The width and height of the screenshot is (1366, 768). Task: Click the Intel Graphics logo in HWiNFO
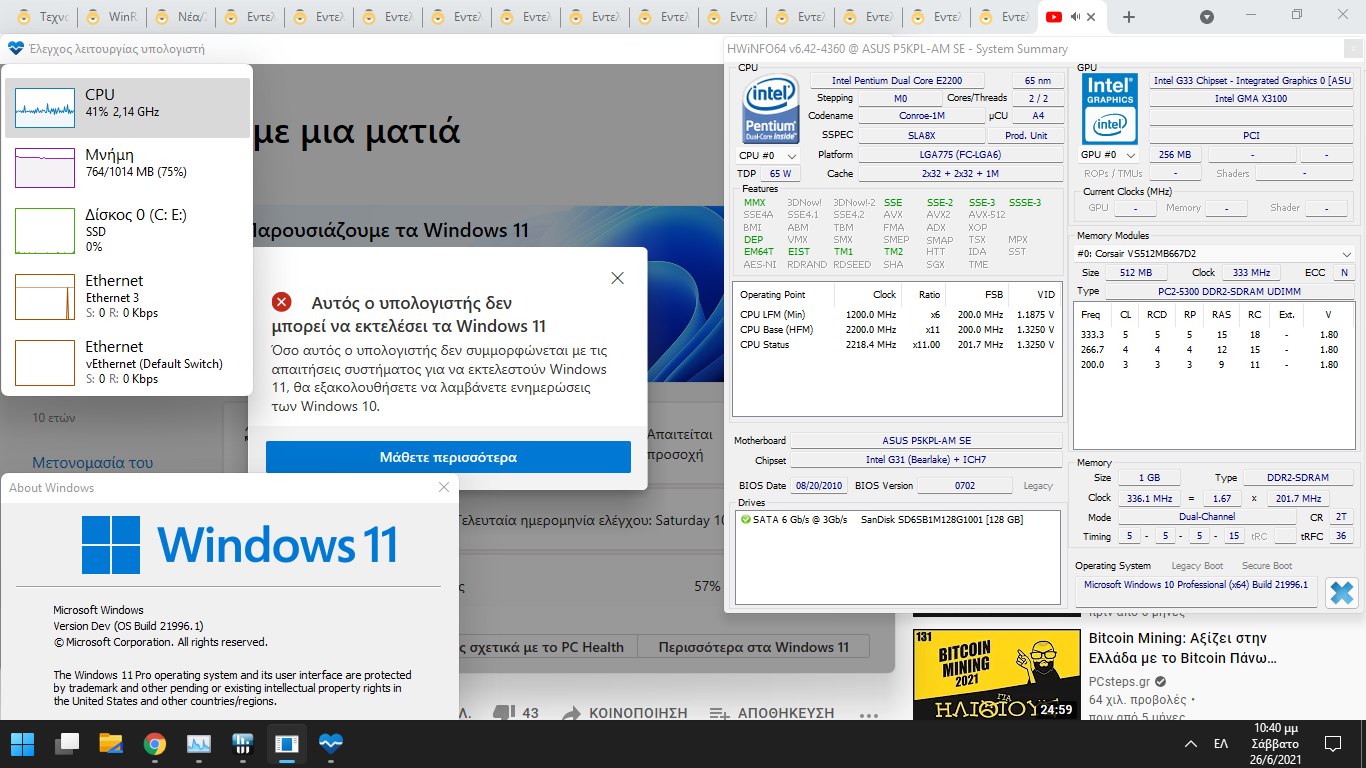[x=1110, y=109]
